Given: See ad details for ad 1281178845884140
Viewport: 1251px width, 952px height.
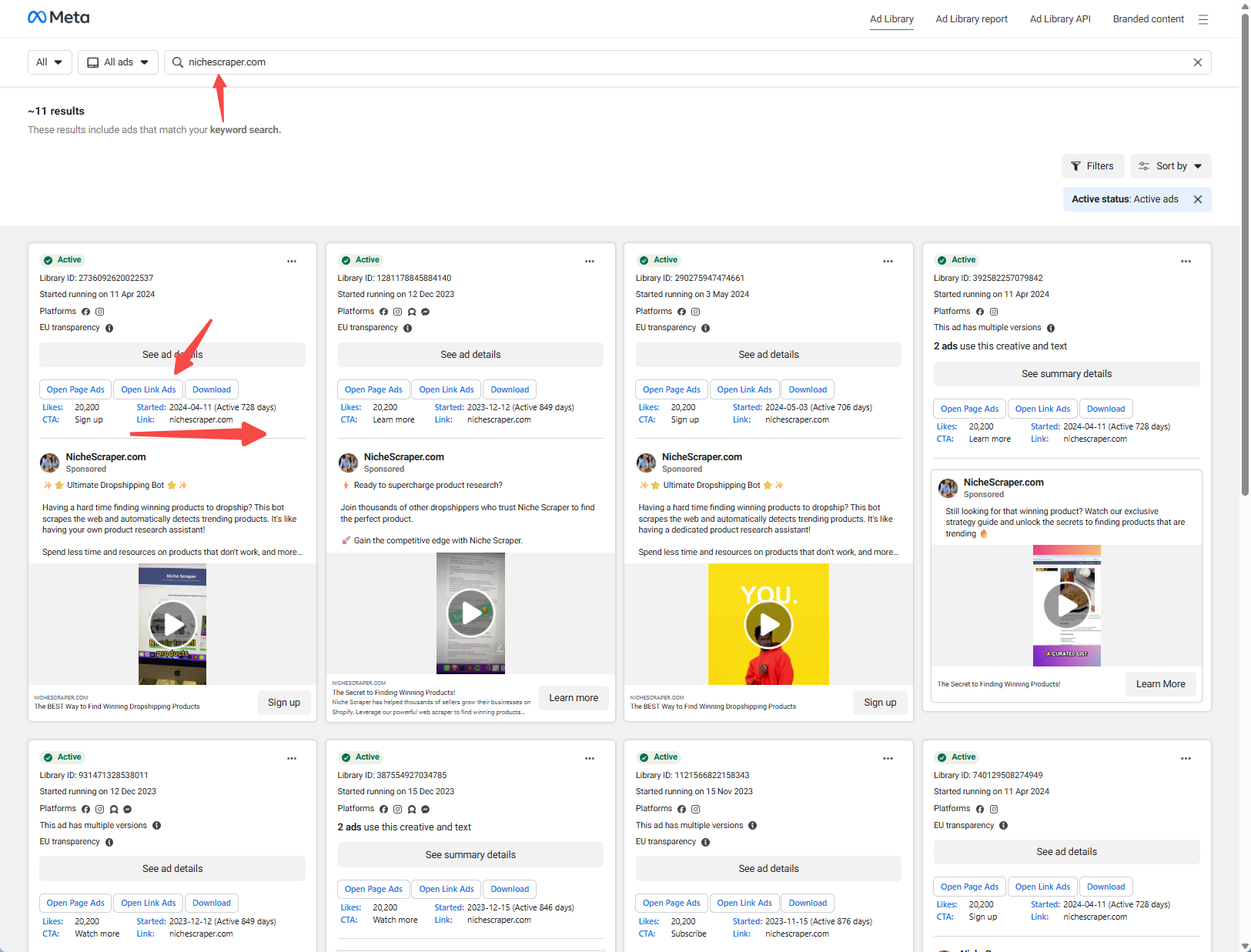Looking at the screenshot, I should [x=470, y=355].
